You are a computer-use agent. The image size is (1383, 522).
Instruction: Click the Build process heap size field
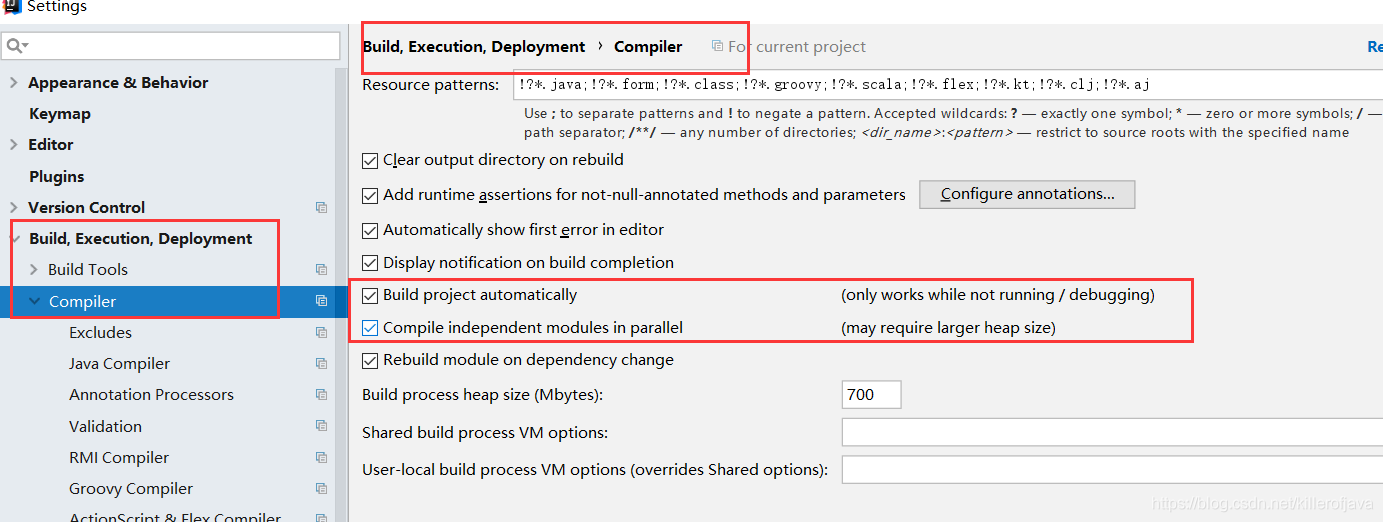pyautogui.click(x=871, y=395)
